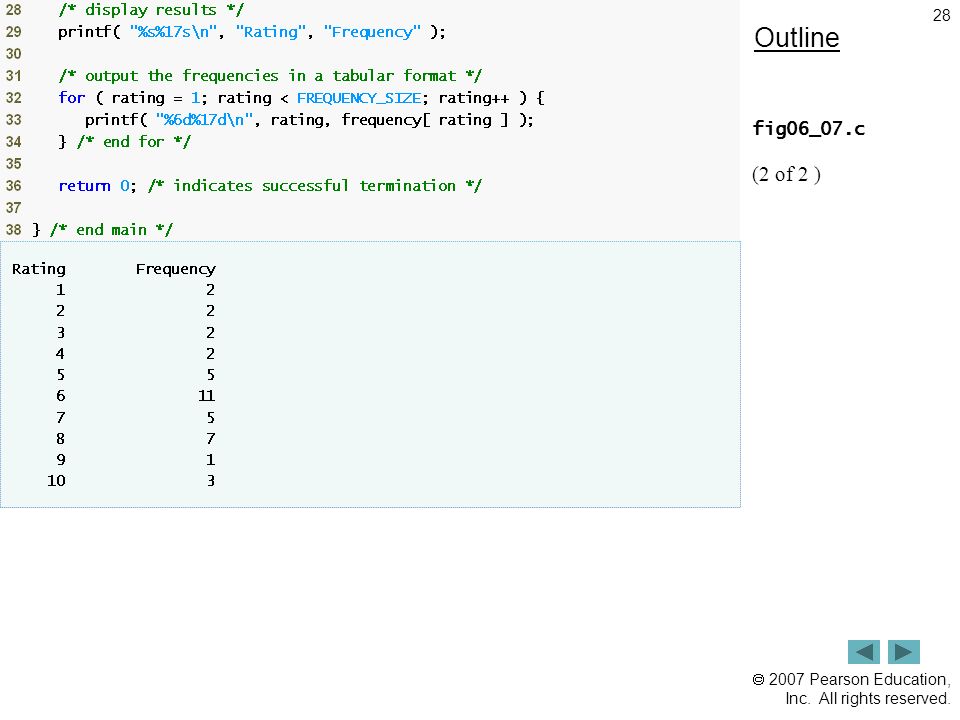Viewport: 960px width, 720px height.
Task: Select the fig06_07.c file name text
Action: coord(808,129)
